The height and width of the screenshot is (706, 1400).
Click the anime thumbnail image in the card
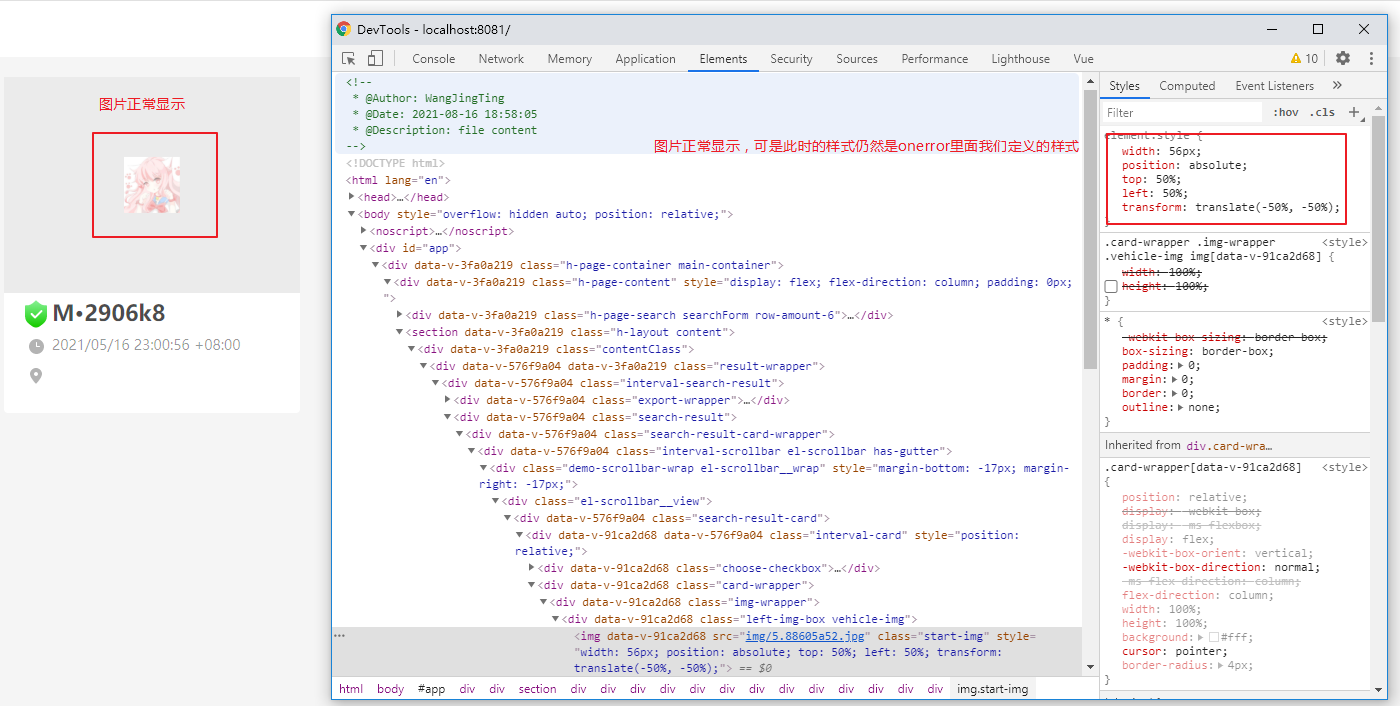(x=152, y=185)
